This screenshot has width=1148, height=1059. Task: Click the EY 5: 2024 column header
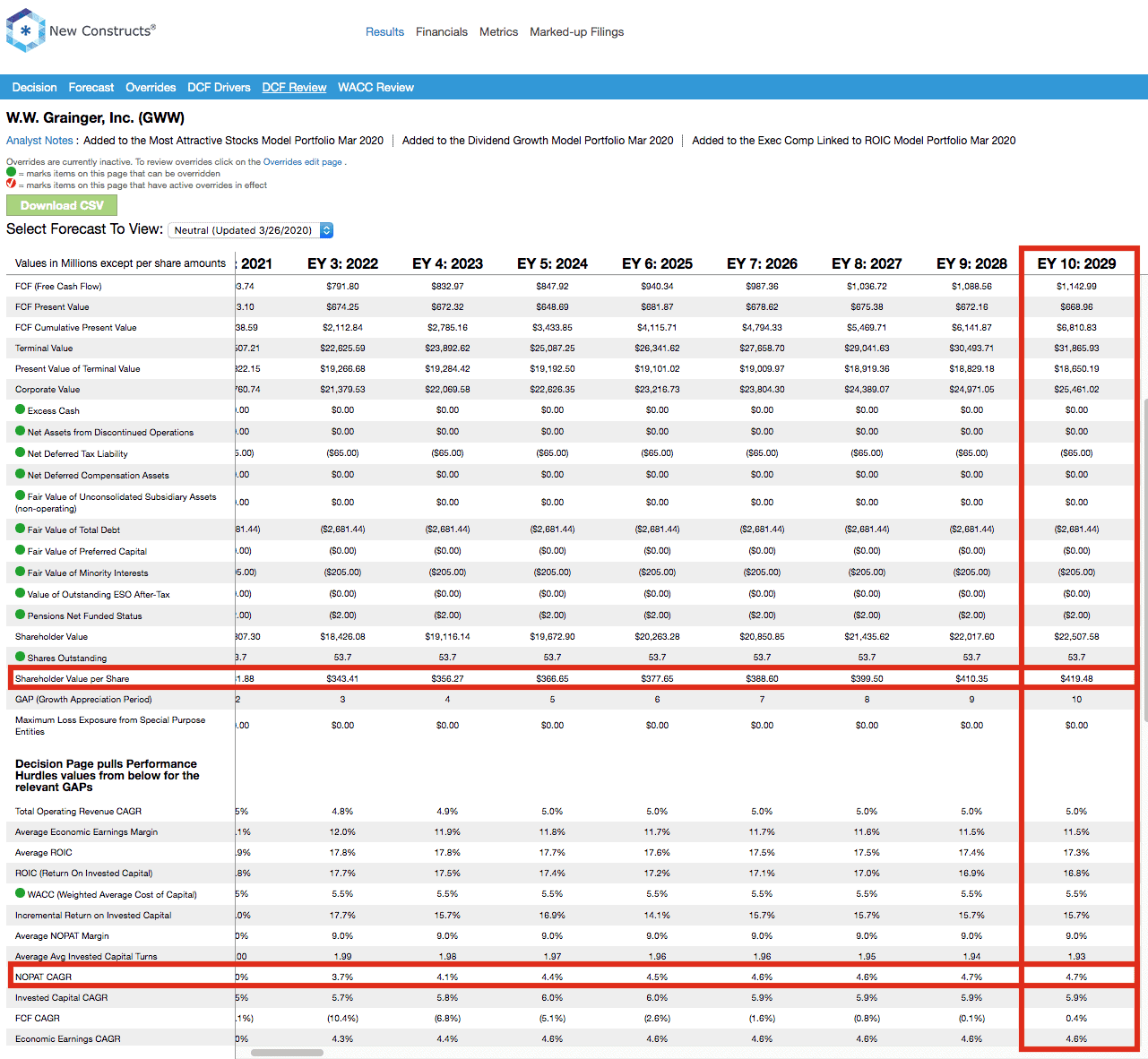(552, 263)
